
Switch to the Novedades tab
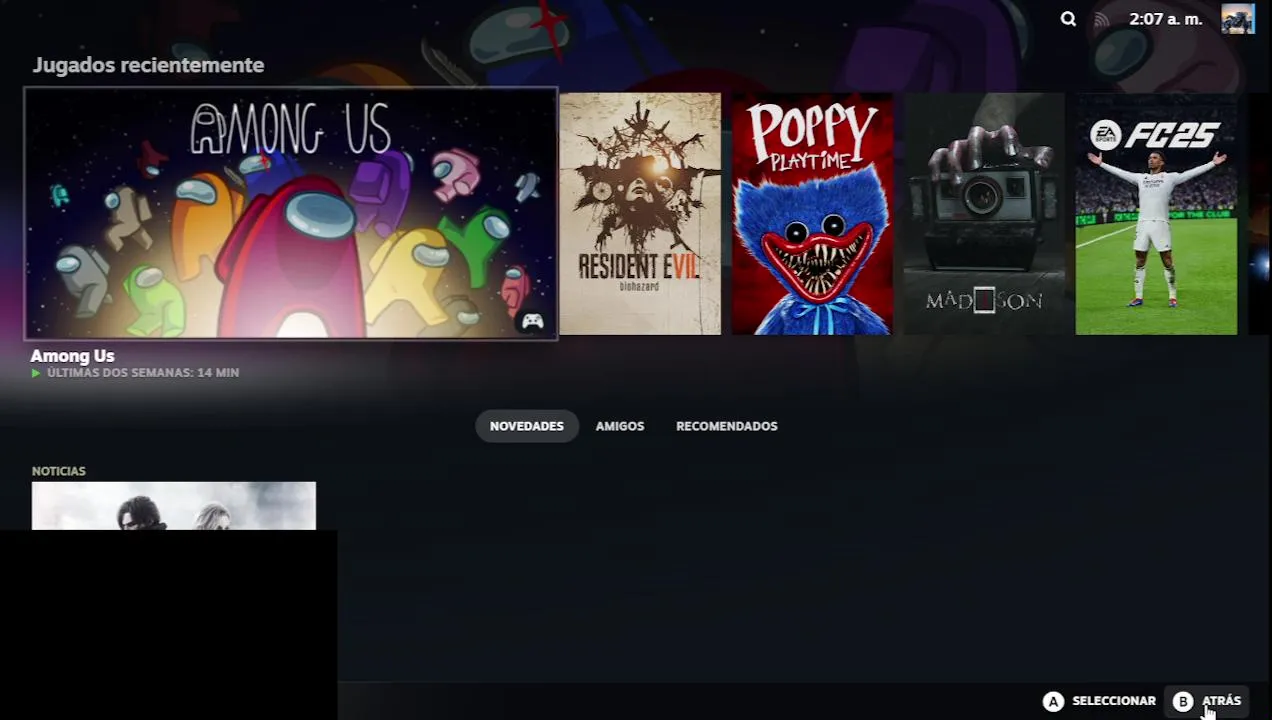pos(527,426)
